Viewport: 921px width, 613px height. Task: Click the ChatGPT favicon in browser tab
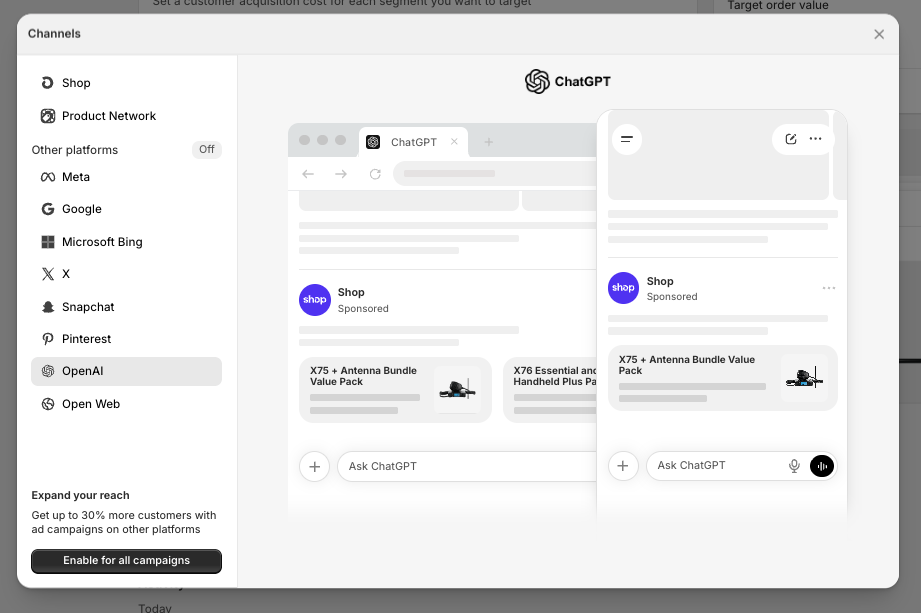tap(373, 142)
